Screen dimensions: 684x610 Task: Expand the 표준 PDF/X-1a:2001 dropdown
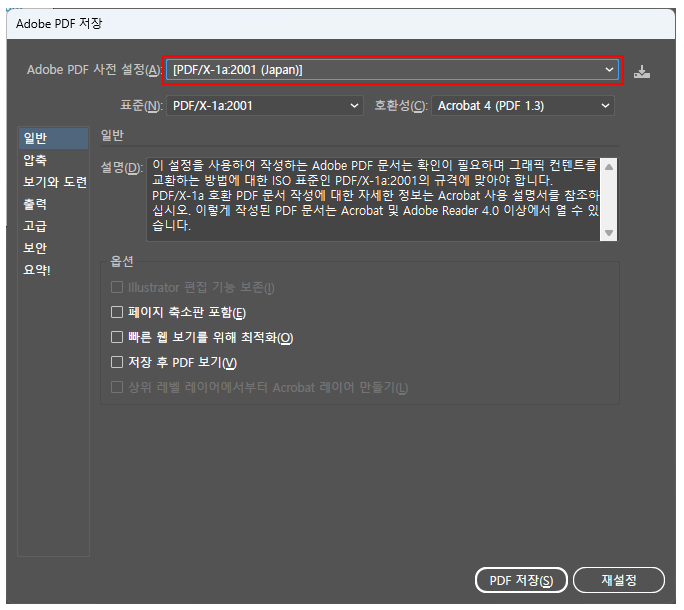pyautogui.click(x=267, y=105)
